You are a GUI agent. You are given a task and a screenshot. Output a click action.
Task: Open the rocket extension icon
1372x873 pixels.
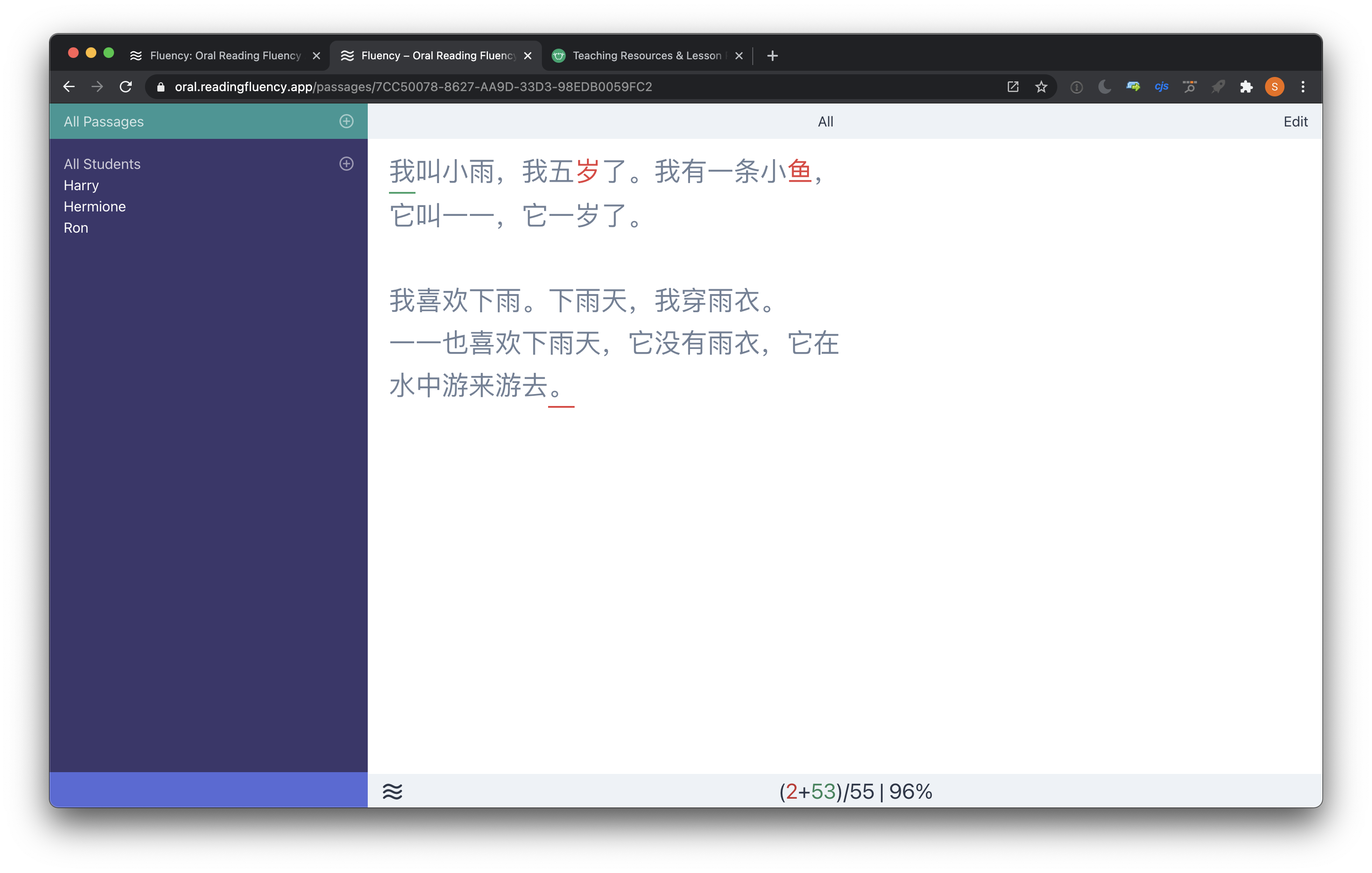click(x=1218, y=87)
